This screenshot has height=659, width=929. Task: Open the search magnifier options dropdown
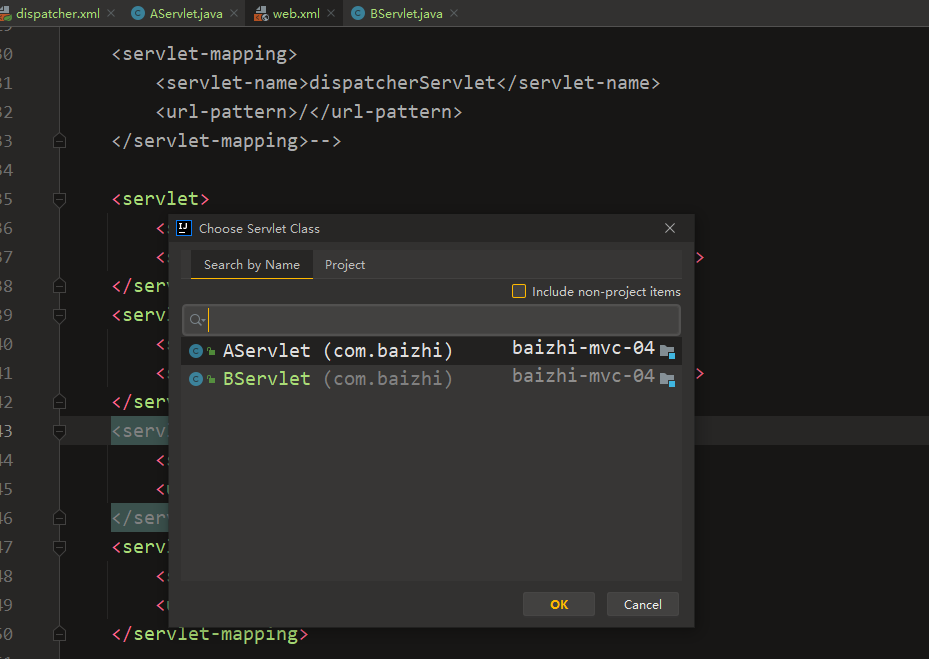pos(197,320)
